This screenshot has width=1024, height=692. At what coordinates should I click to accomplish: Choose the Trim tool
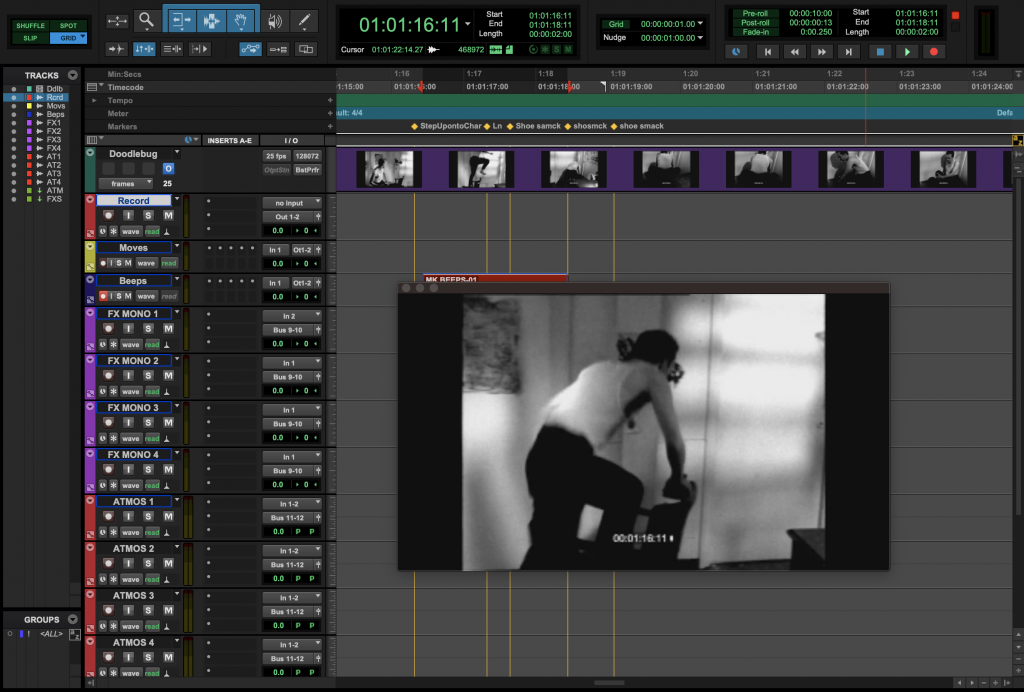[x=181, y=20]
